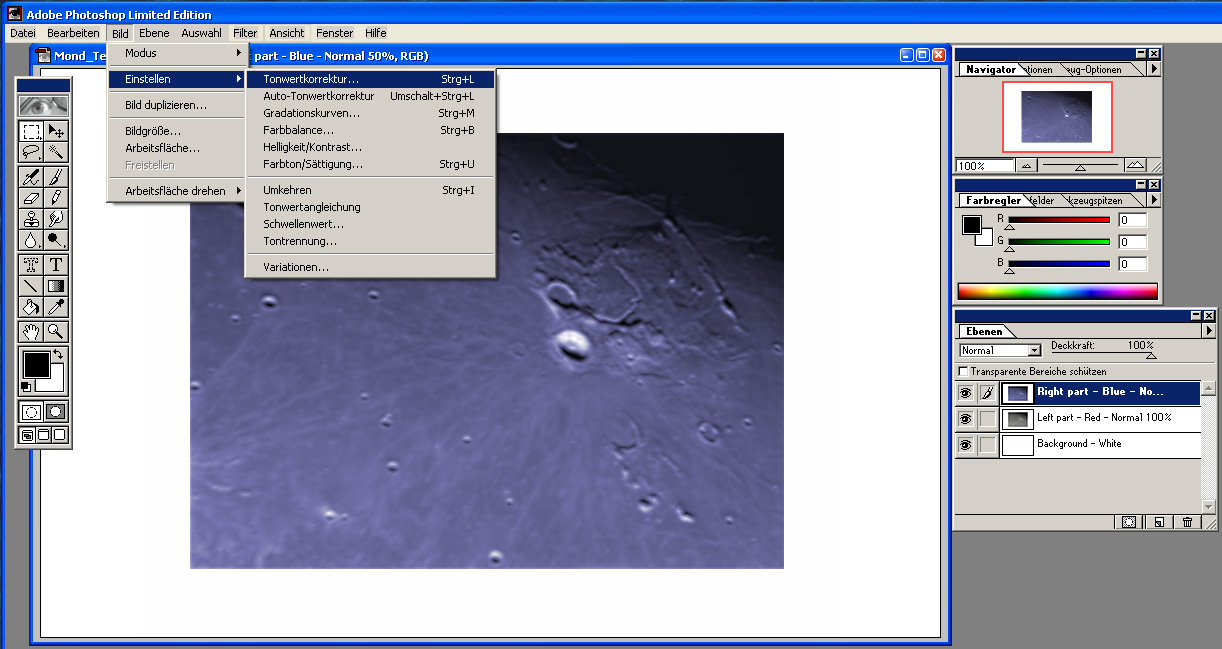The image size is (1222, 649).
Task: Click the Deckkraft opacity slider
Action: [x=1150, y=354]
